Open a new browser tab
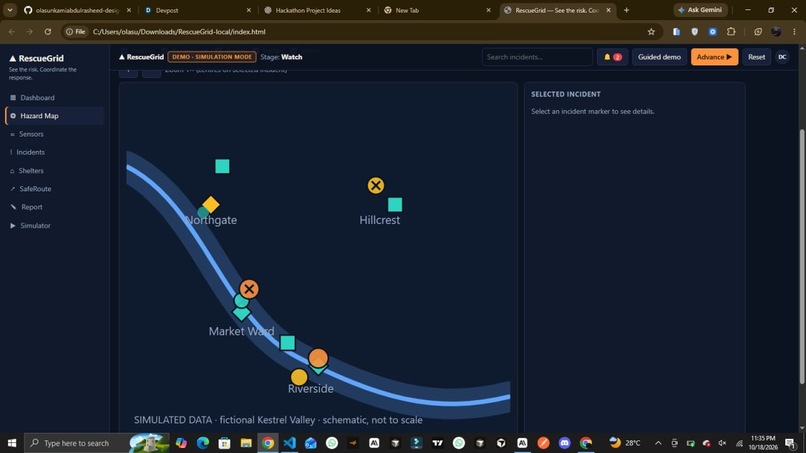This screenshot has height=453, width=806. pyautogui.click(x=626, y=10)
